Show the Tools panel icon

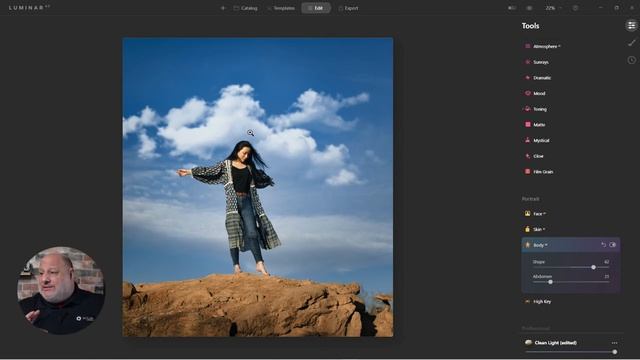click(x=631, y=26)
